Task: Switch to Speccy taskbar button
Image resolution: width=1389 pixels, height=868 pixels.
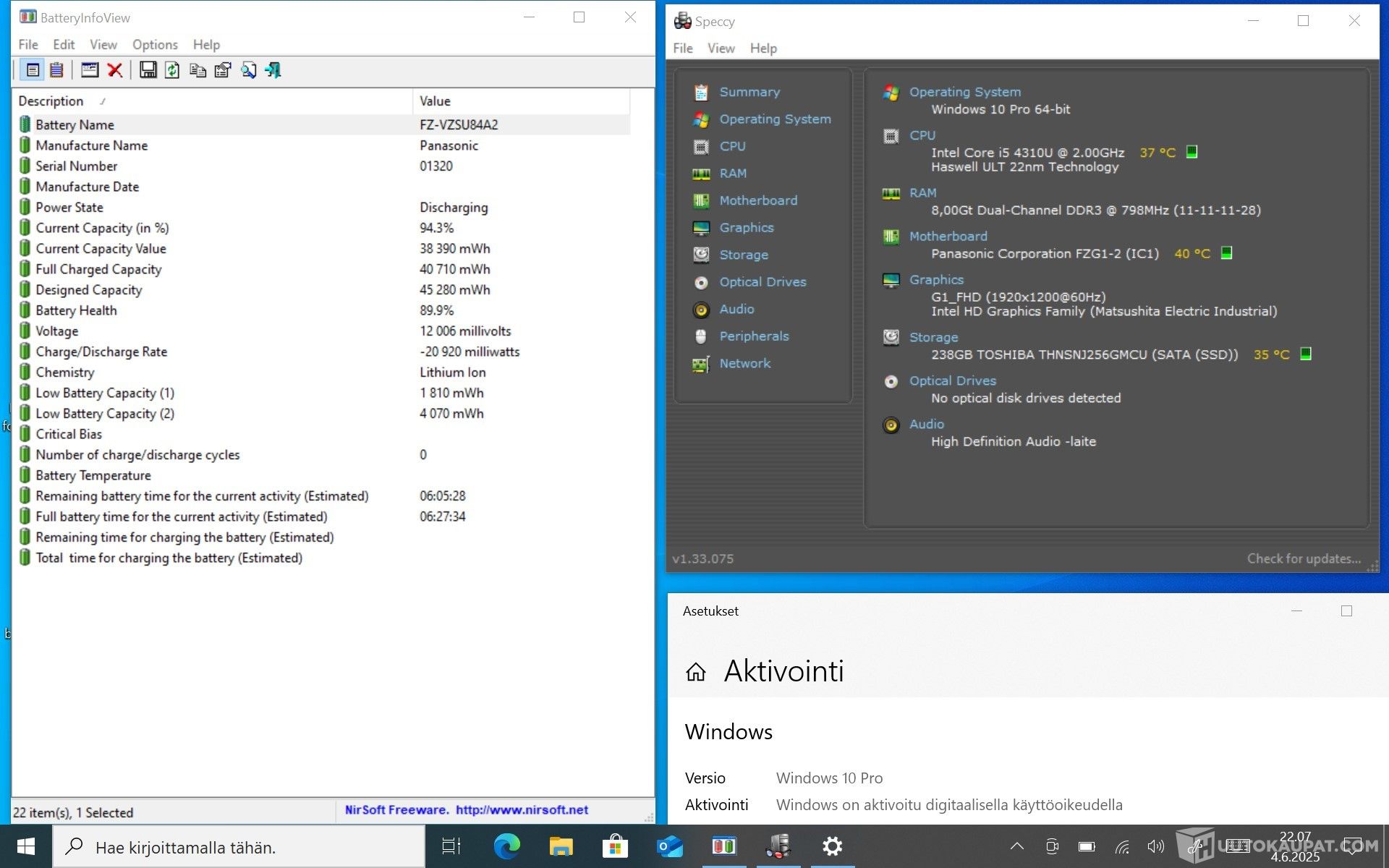Action: 778,847
